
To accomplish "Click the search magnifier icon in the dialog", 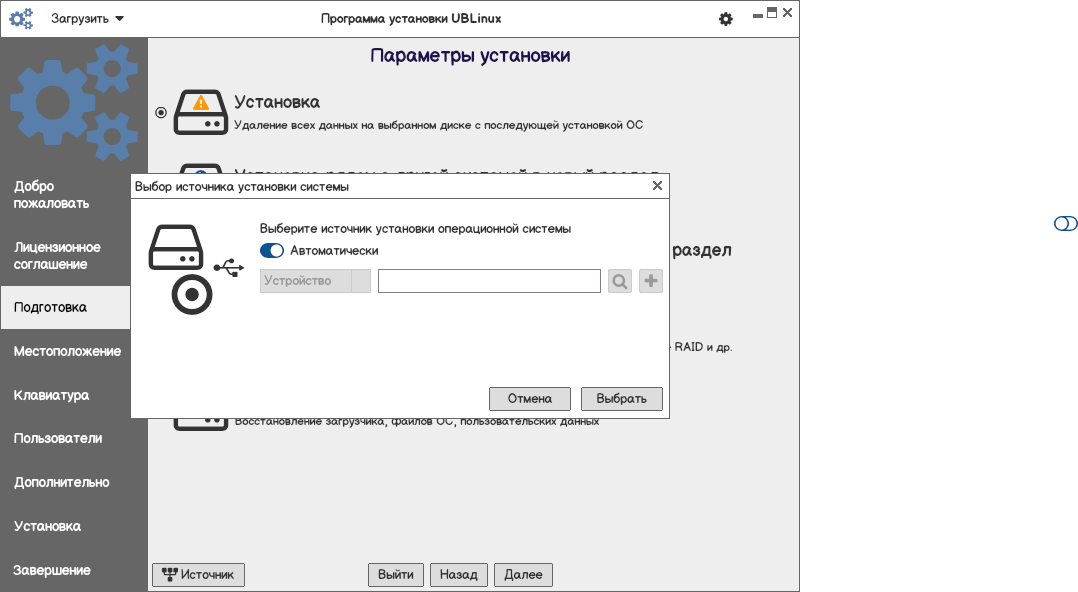I will pyautogui.click(x=619, y=281).
